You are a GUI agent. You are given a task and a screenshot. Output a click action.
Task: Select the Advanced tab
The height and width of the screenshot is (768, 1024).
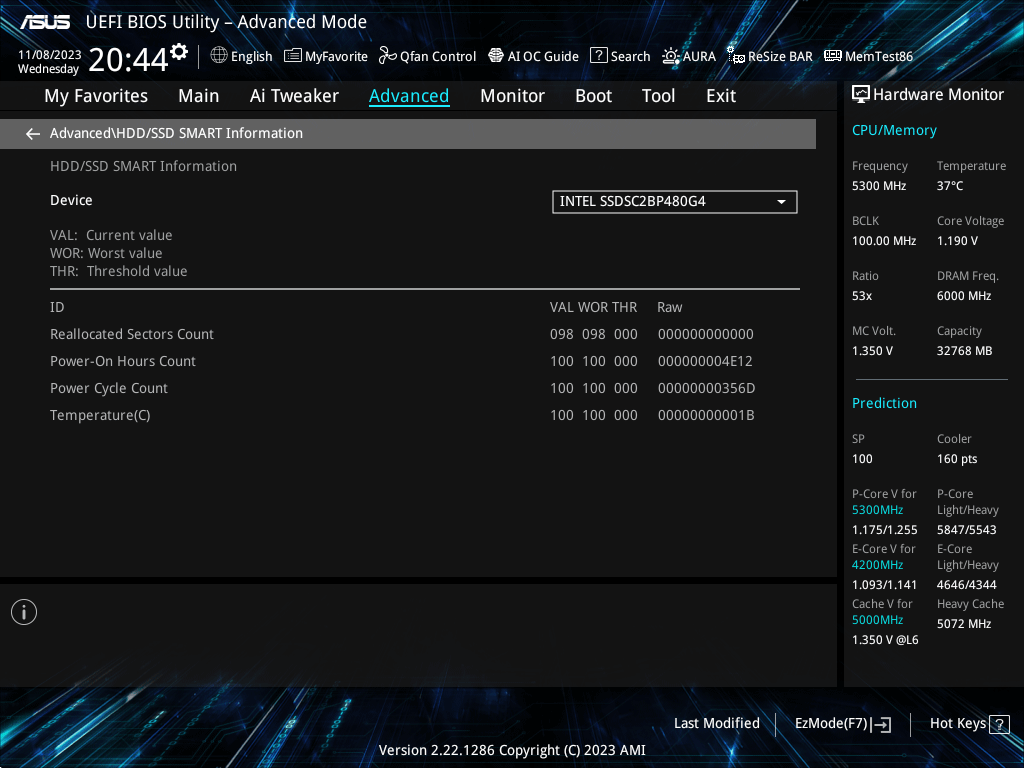[409, 96]
